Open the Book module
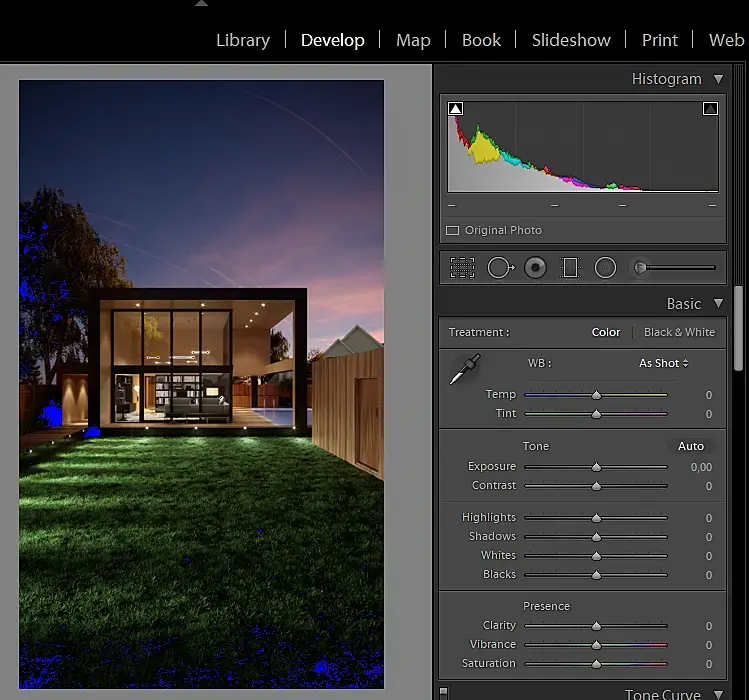749x700 pixels. [481, 40]
